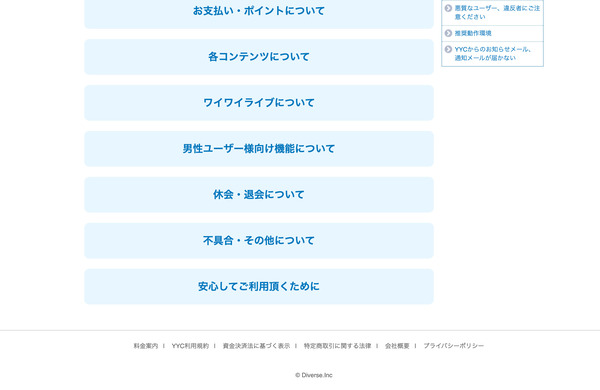Viewport: 600px width, 390px height.
Task: Open 男性ユーザー様向け機能について section
Action: point(259,149)
